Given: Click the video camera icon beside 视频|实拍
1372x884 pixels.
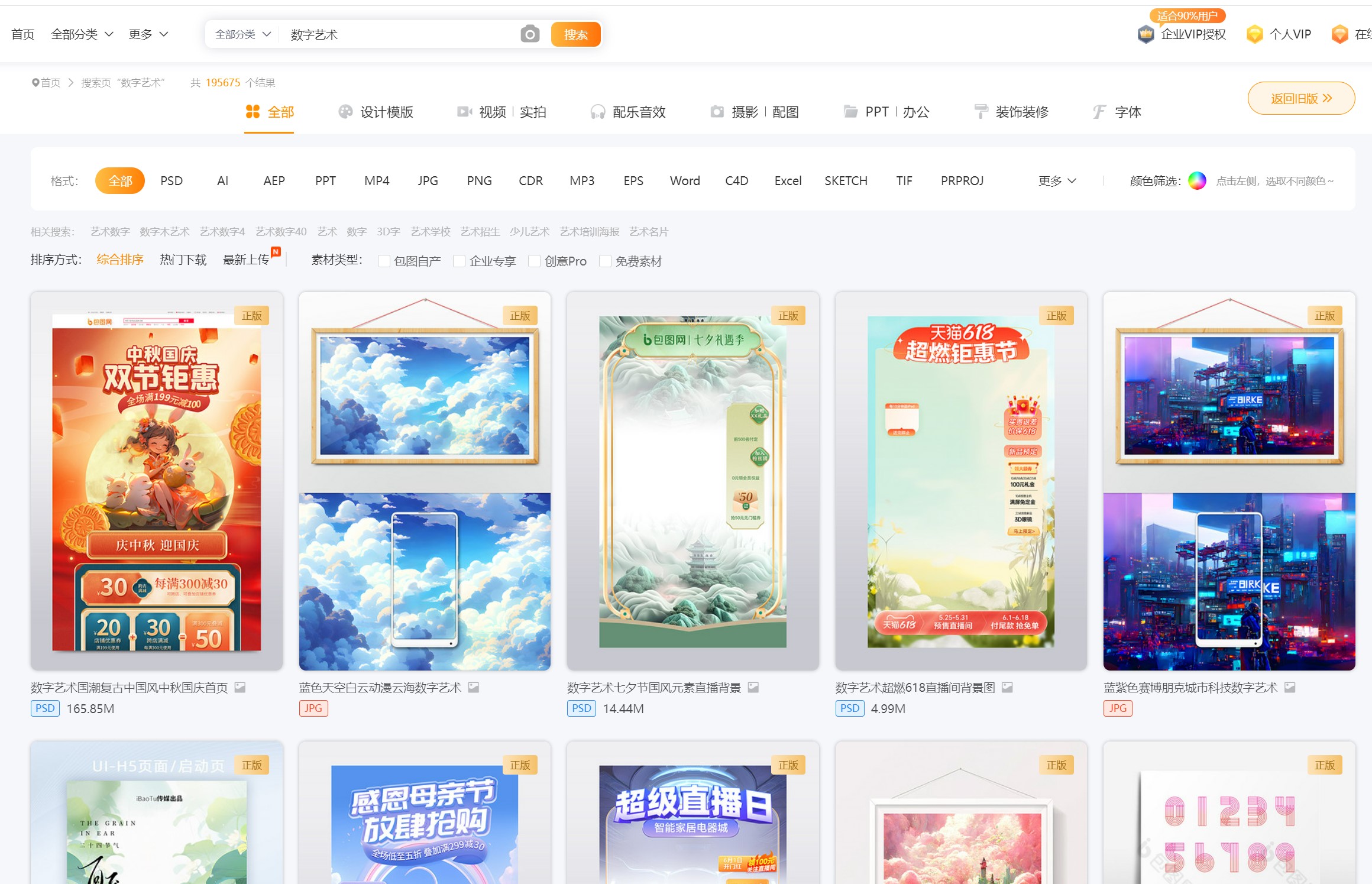Looking at the screenshot, I should (464, 111).
